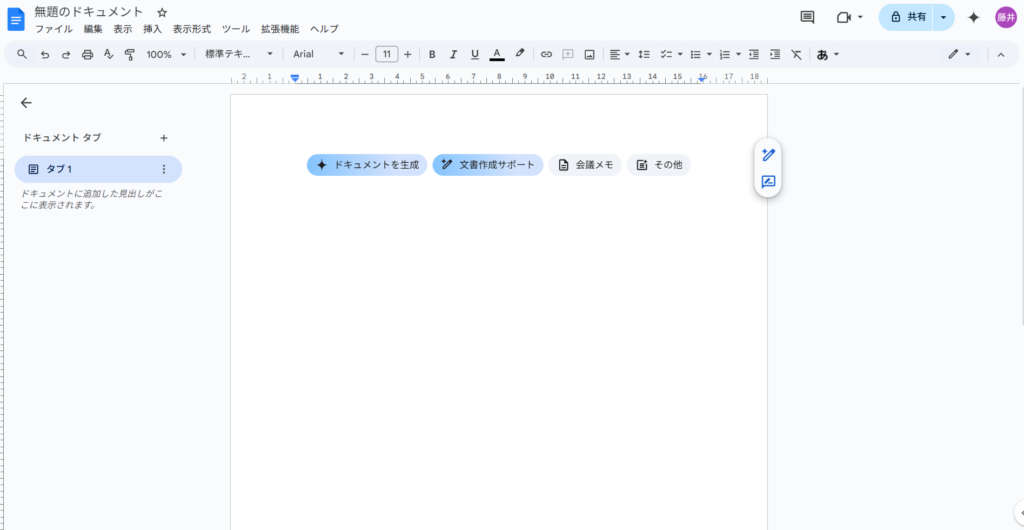Open the Google Docs home icon
Image resolution: width=1024 pixels, height=530 pixels.
click(x=16, y=20)
